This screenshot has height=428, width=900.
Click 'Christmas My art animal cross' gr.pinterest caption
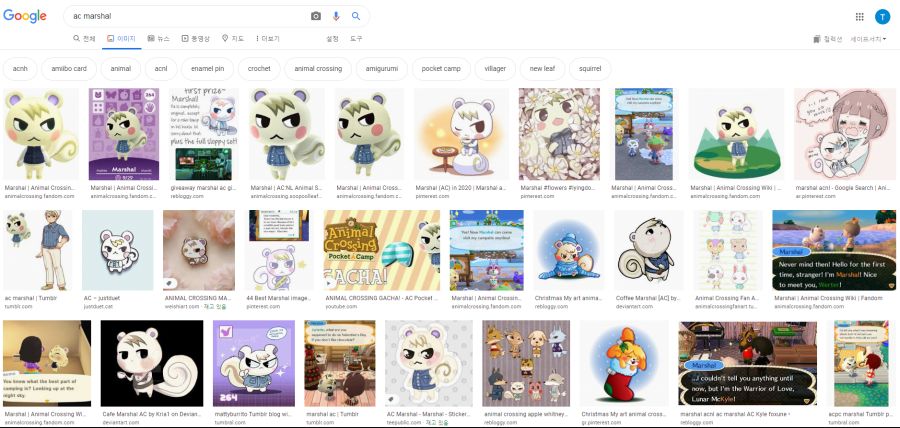pyautogui.click(x=623, y=414)
